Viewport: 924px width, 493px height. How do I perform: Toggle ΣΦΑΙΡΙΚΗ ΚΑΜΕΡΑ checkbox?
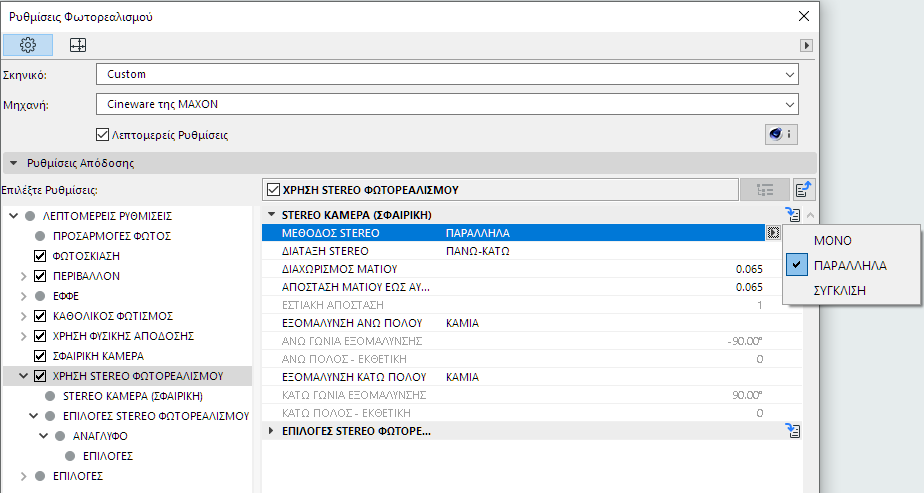click(40, 356)
